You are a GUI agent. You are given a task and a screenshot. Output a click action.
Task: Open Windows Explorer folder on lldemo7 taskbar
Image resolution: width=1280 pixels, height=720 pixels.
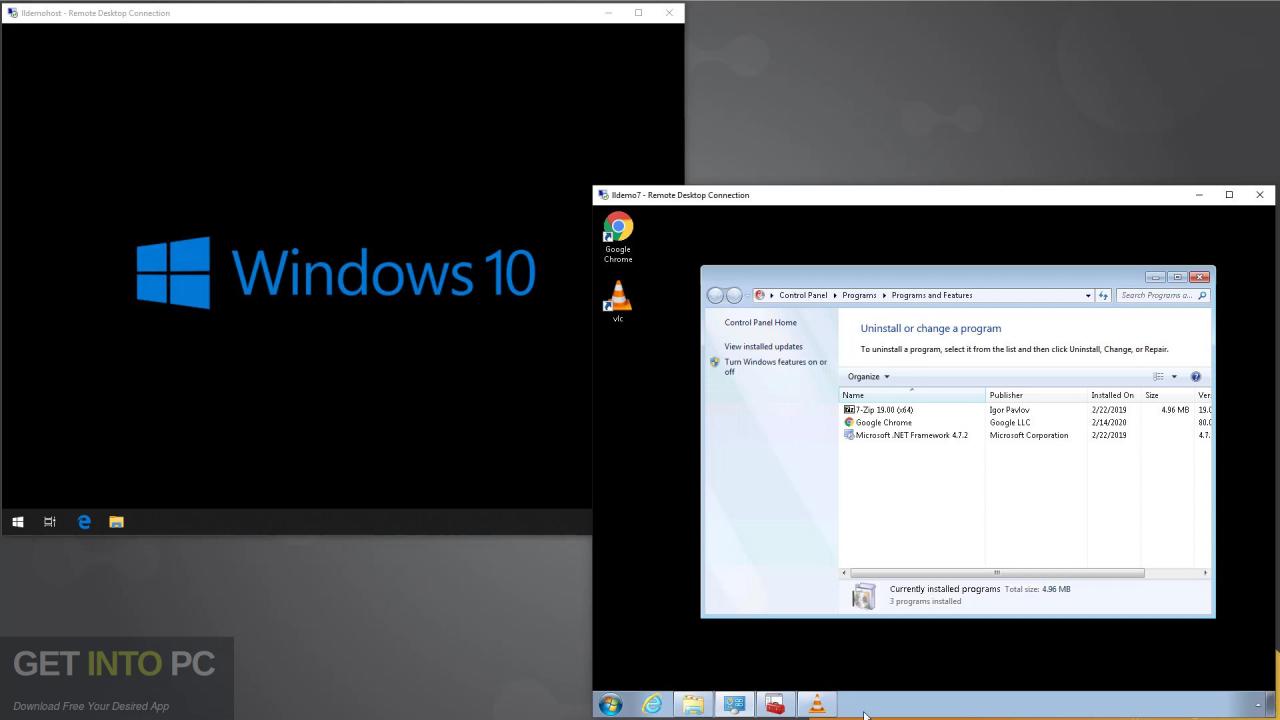693,705
